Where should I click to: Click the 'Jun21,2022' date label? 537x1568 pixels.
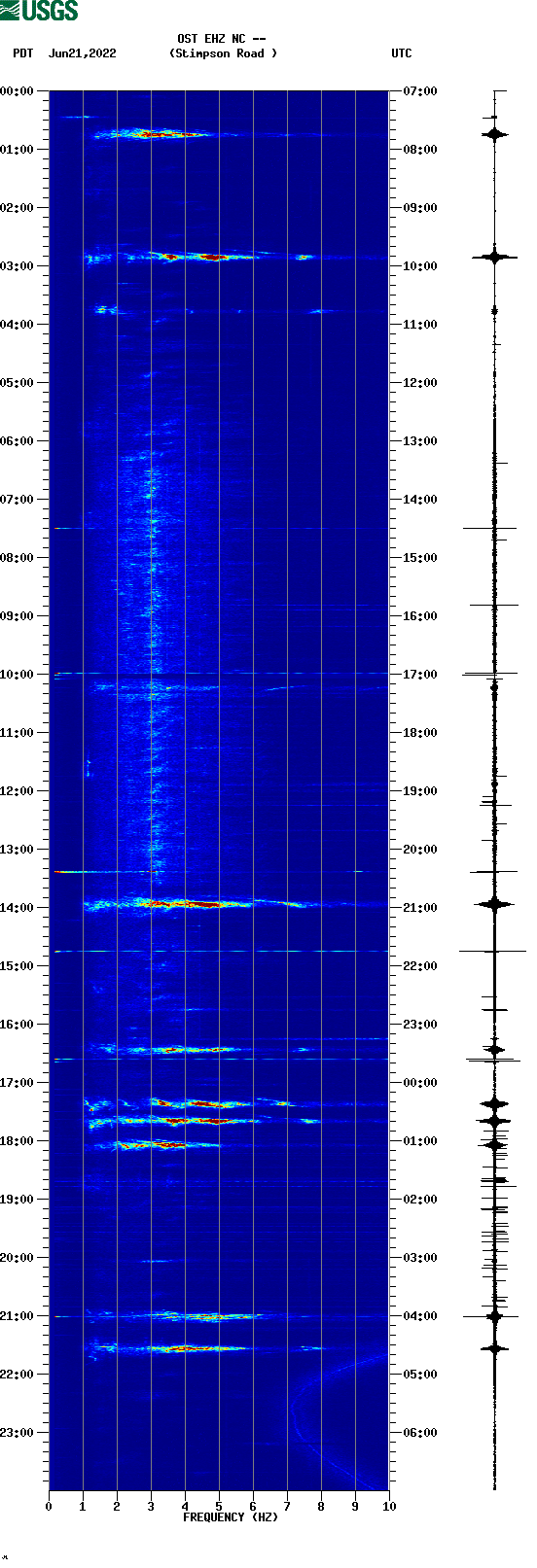[x=82, y=53]
